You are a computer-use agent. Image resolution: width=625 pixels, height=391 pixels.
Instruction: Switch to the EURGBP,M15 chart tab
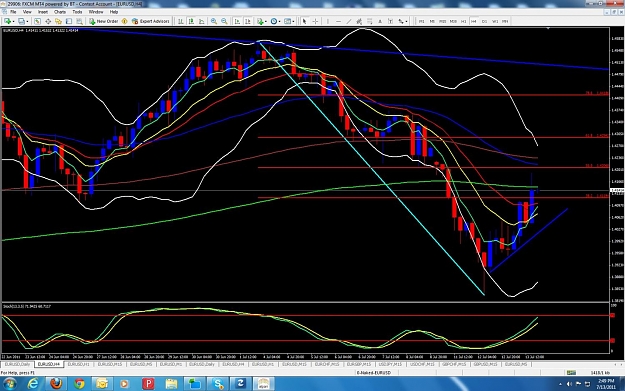[358, 364]
